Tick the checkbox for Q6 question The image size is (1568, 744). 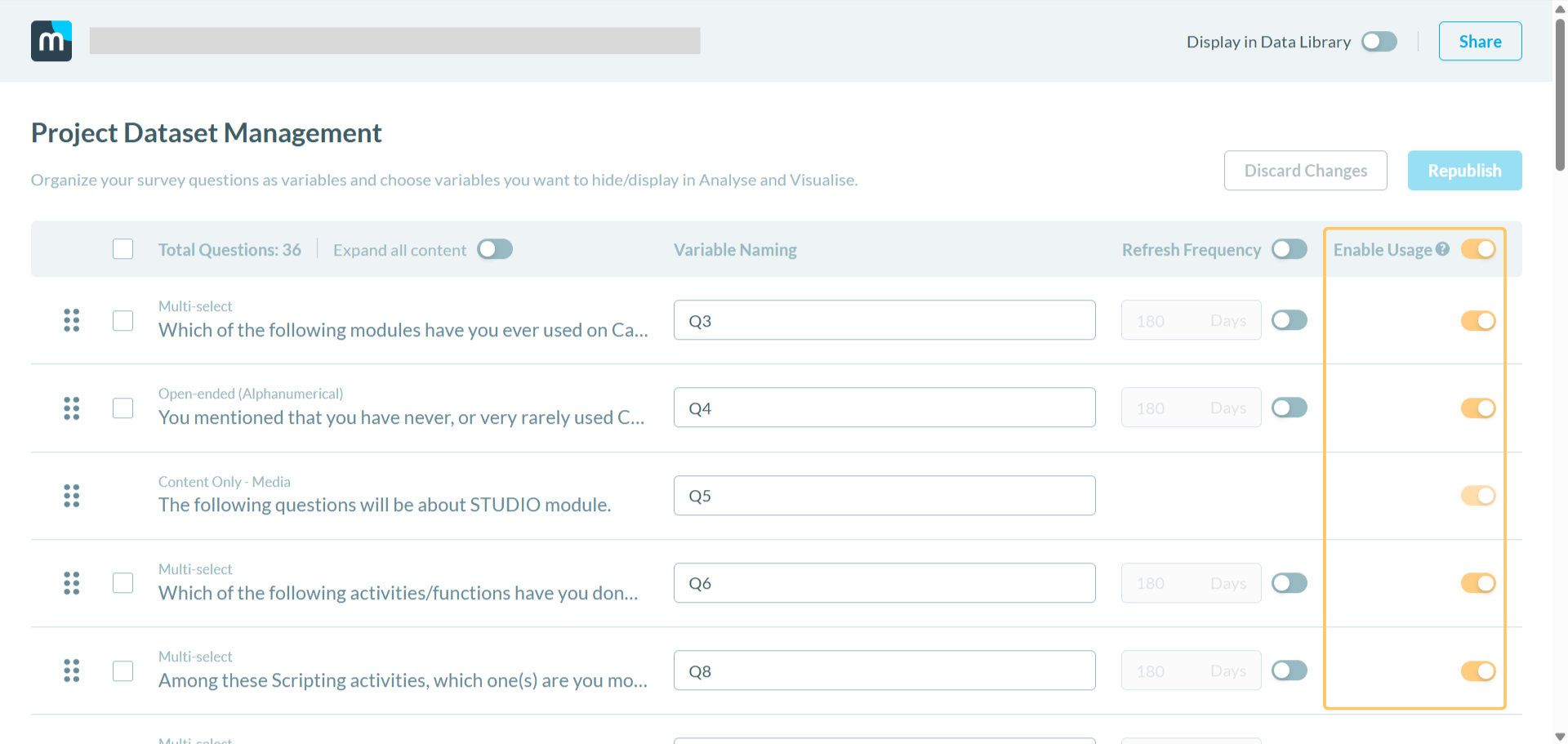[x=123, y=583]
